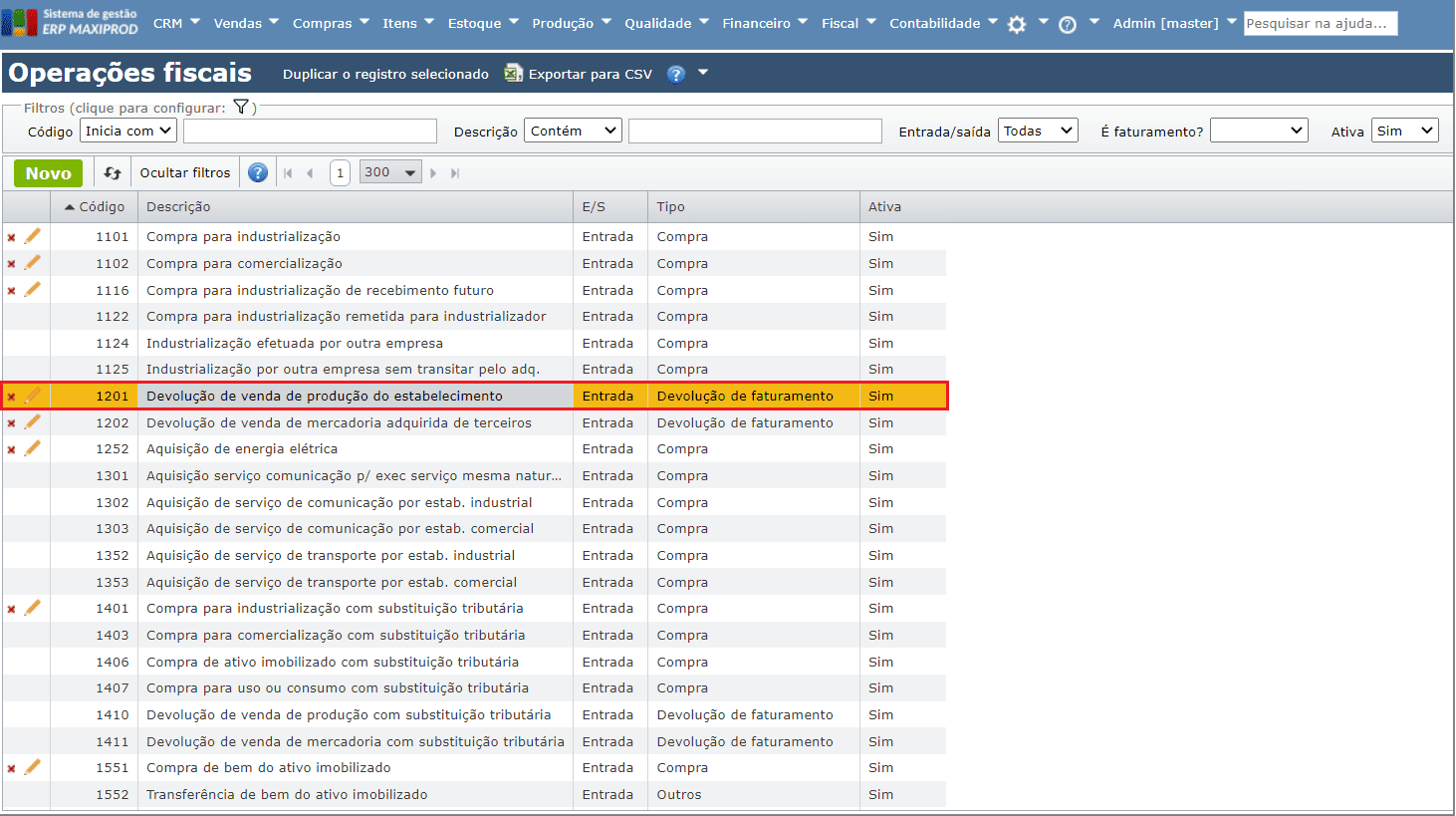Image resolution: width=1456 pixels, height=816 pixels.
Task: Expand the É faturamento? dropdown
Action: 1258,131
